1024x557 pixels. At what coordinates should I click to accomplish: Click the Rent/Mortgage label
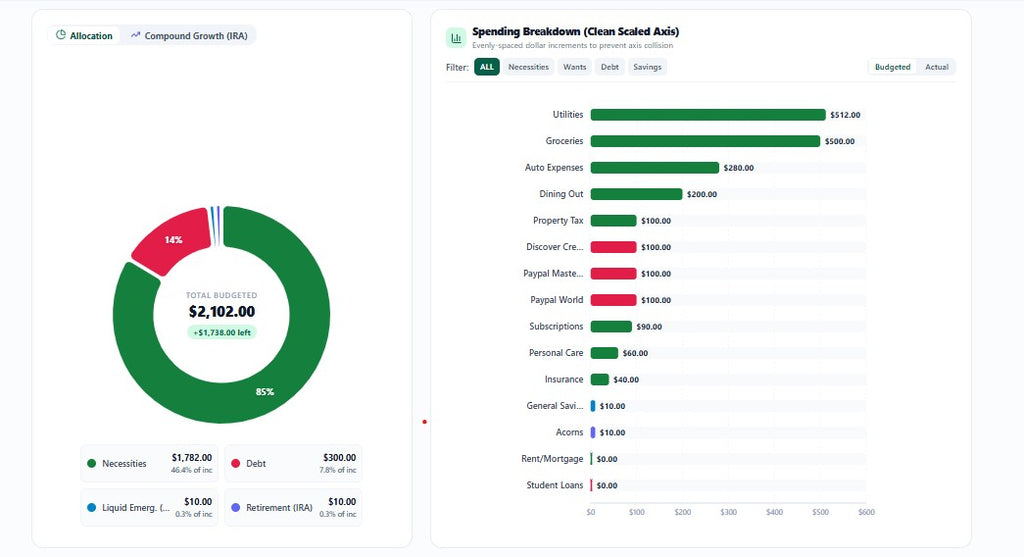[x=552, y=458]
